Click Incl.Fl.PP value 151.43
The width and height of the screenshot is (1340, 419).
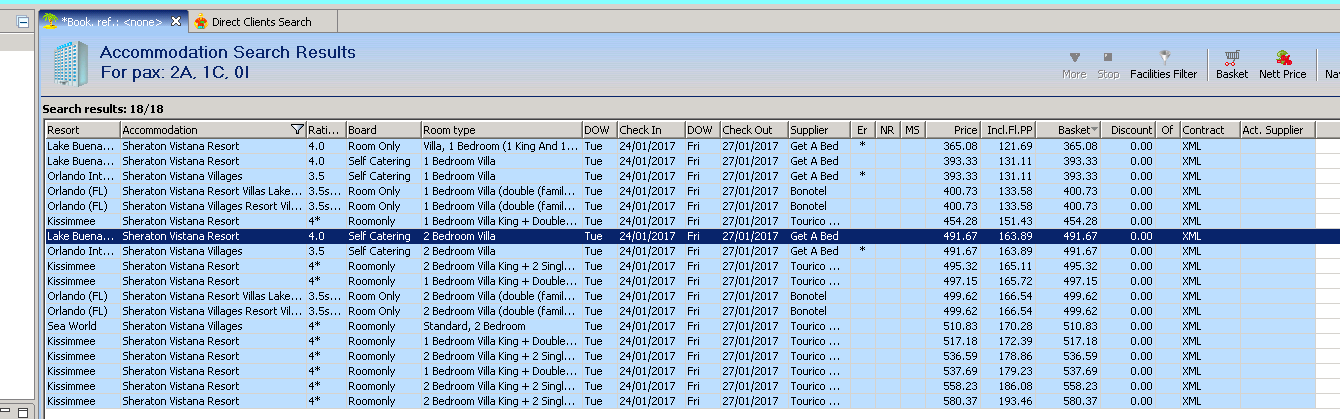(x=1009, y=221)
